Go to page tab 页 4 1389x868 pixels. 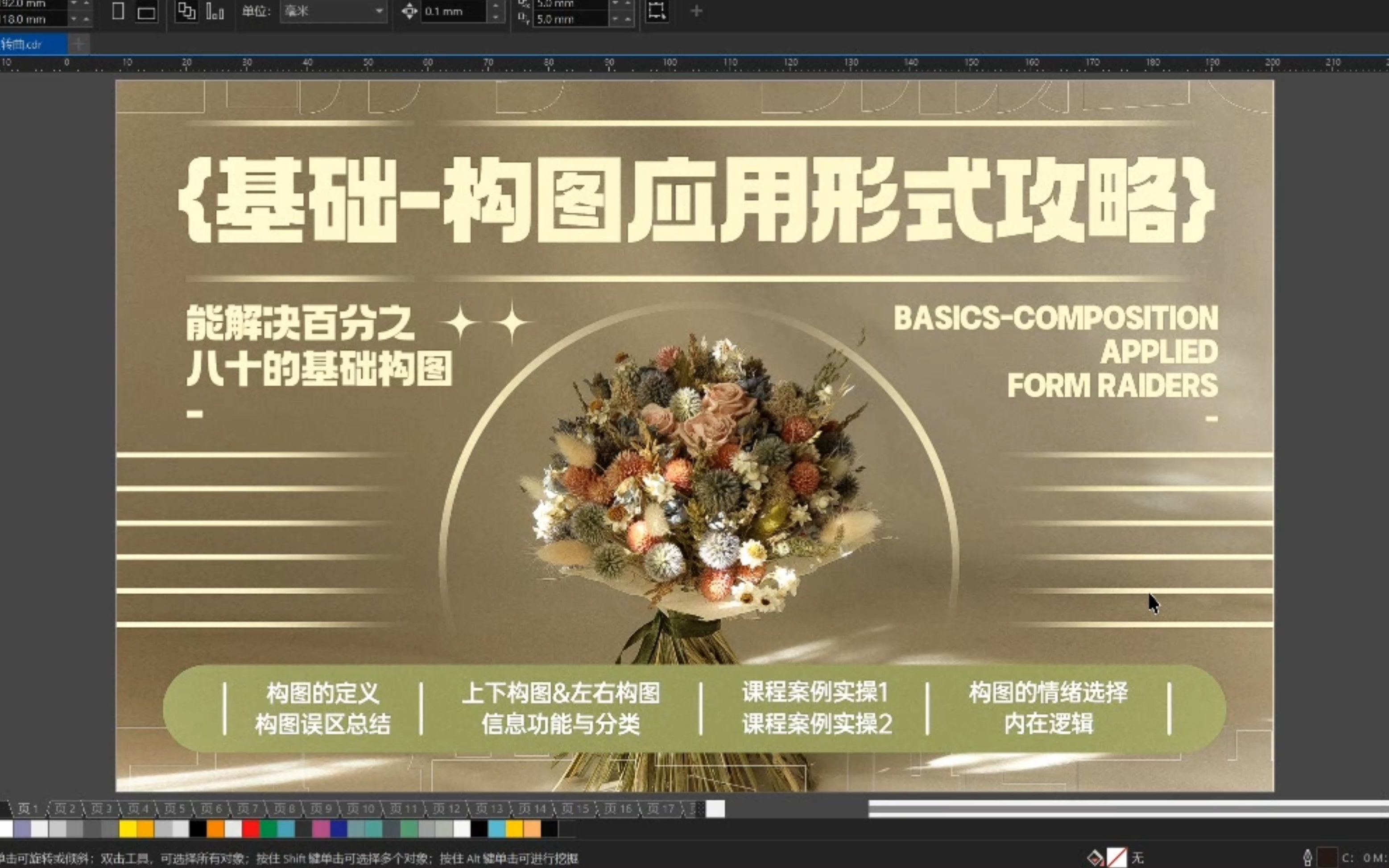click(x=138, y=808)
